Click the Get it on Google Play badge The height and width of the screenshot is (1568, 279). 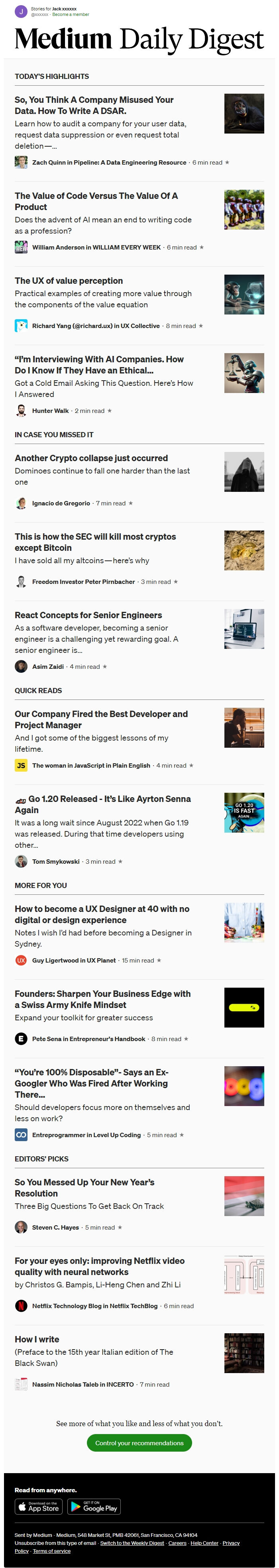point(94,1507)
